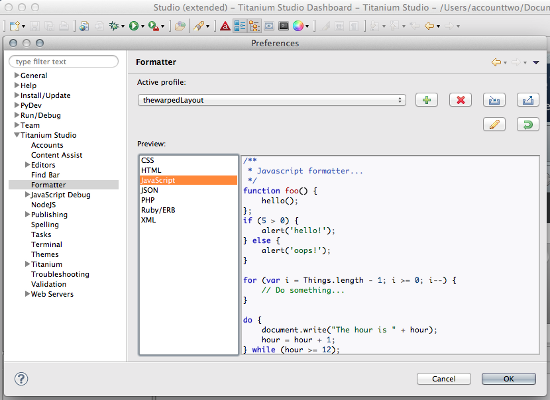The width and height of the screenshot is (550, 400).
Task: Open the color wheel dropdown arrow
Action: coord(307,26)
